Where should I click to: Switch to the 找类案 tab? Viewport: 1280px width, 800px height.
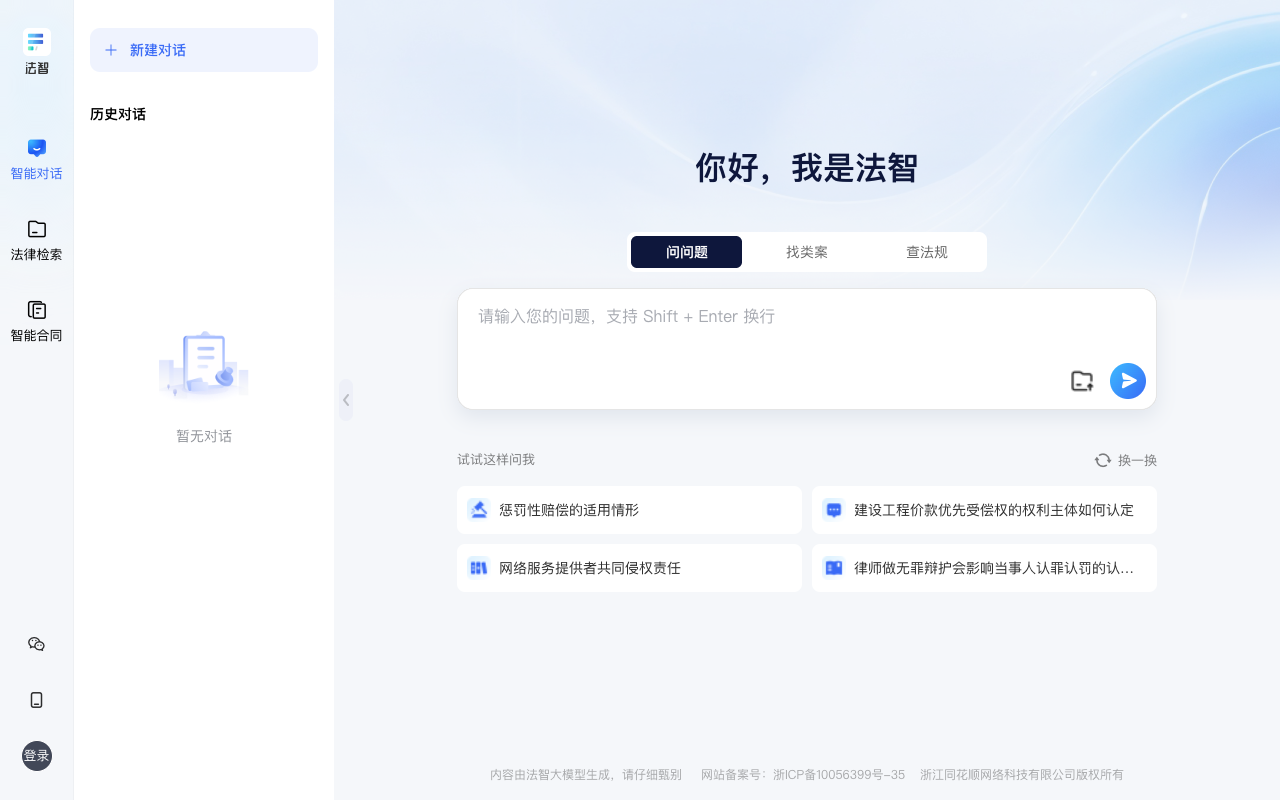coord(806,252)
